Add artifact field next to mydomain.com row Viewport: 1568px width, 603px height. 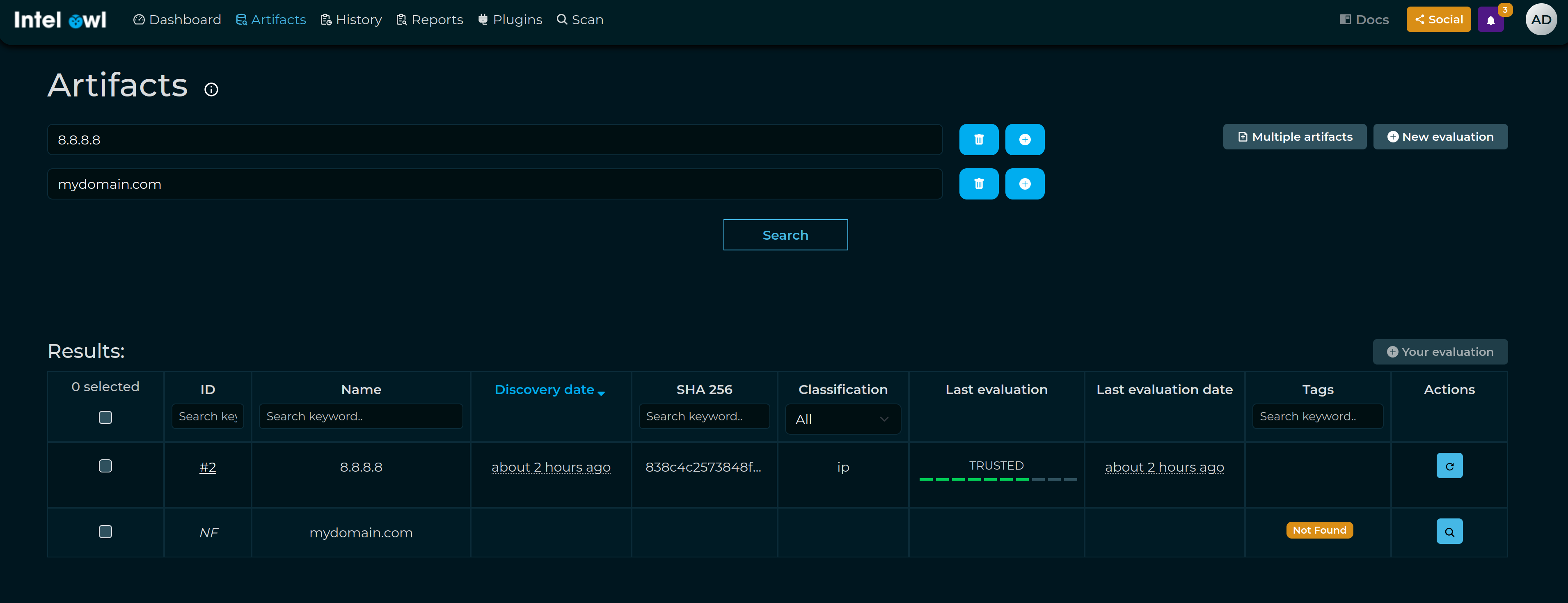[x=1025, y=184]
